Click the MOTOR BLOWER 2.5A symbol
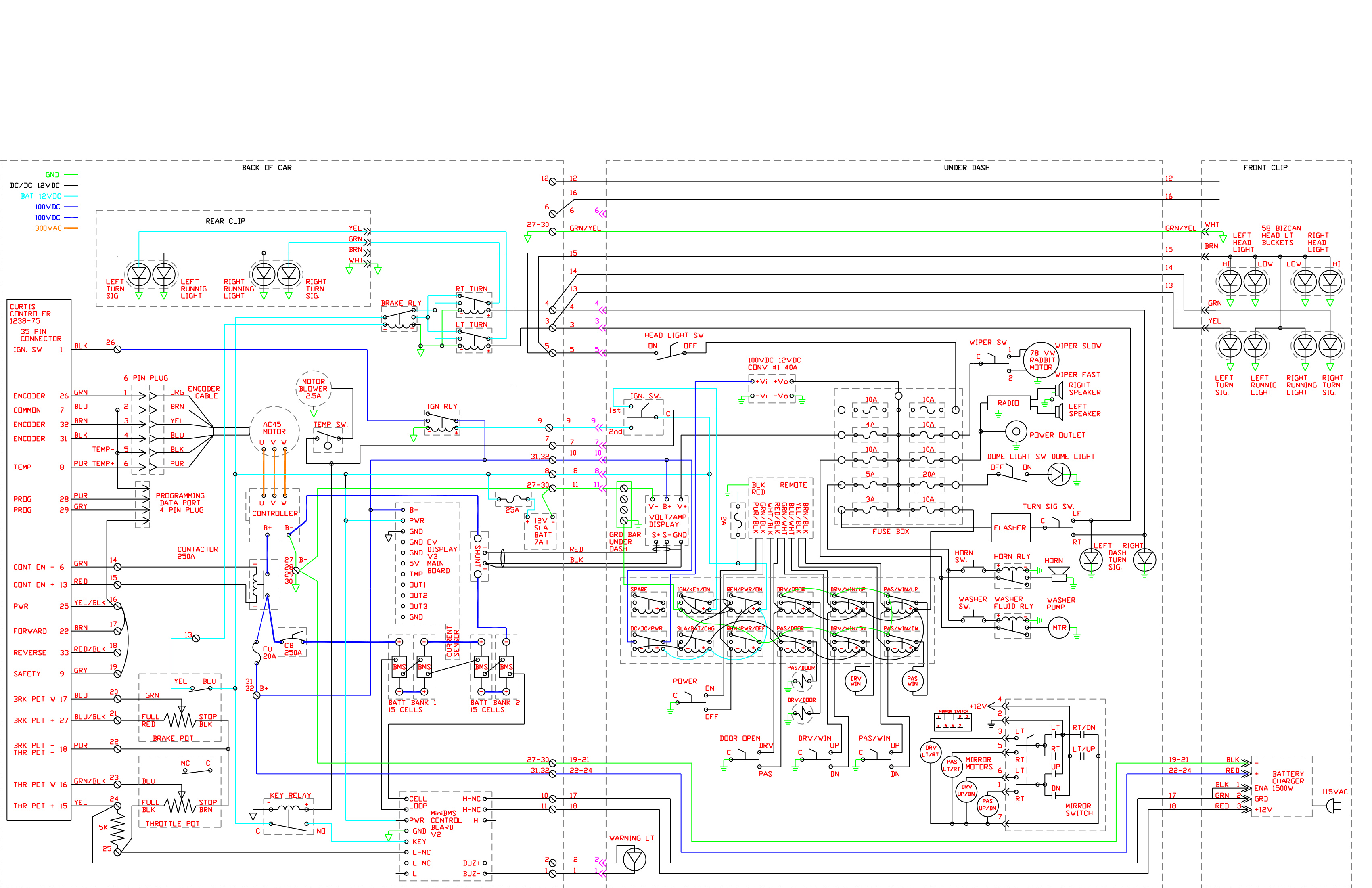 coord(314,389)
